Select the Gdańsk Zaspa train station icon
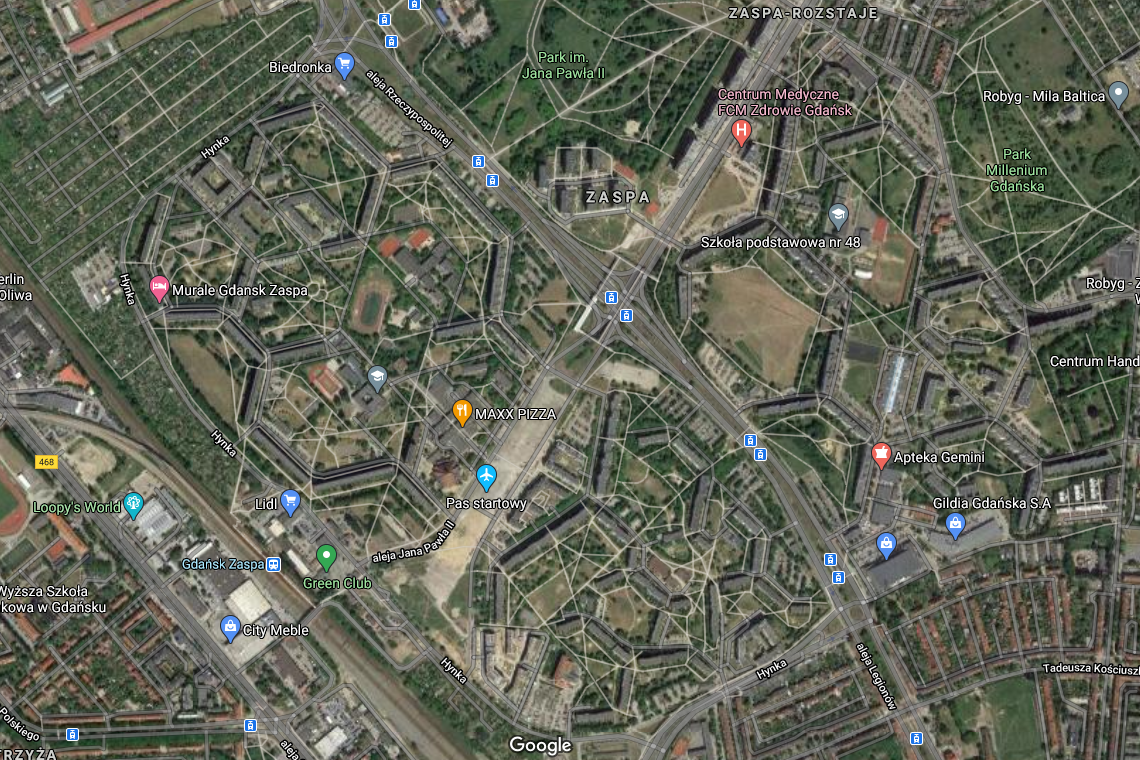This screenshot has height=760, width=1140. point(273,564)
